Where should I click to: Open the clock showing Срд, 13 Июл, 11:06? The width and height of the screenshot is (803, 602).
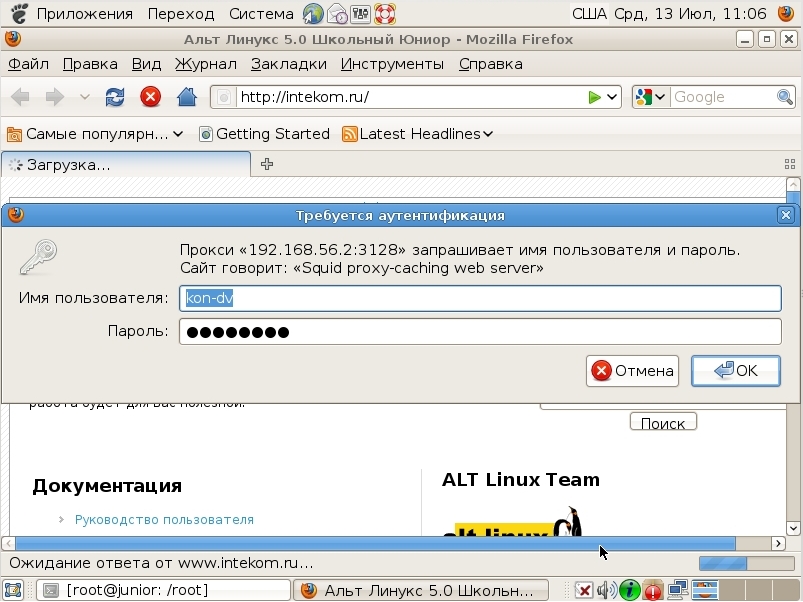[x=690, y=14]
